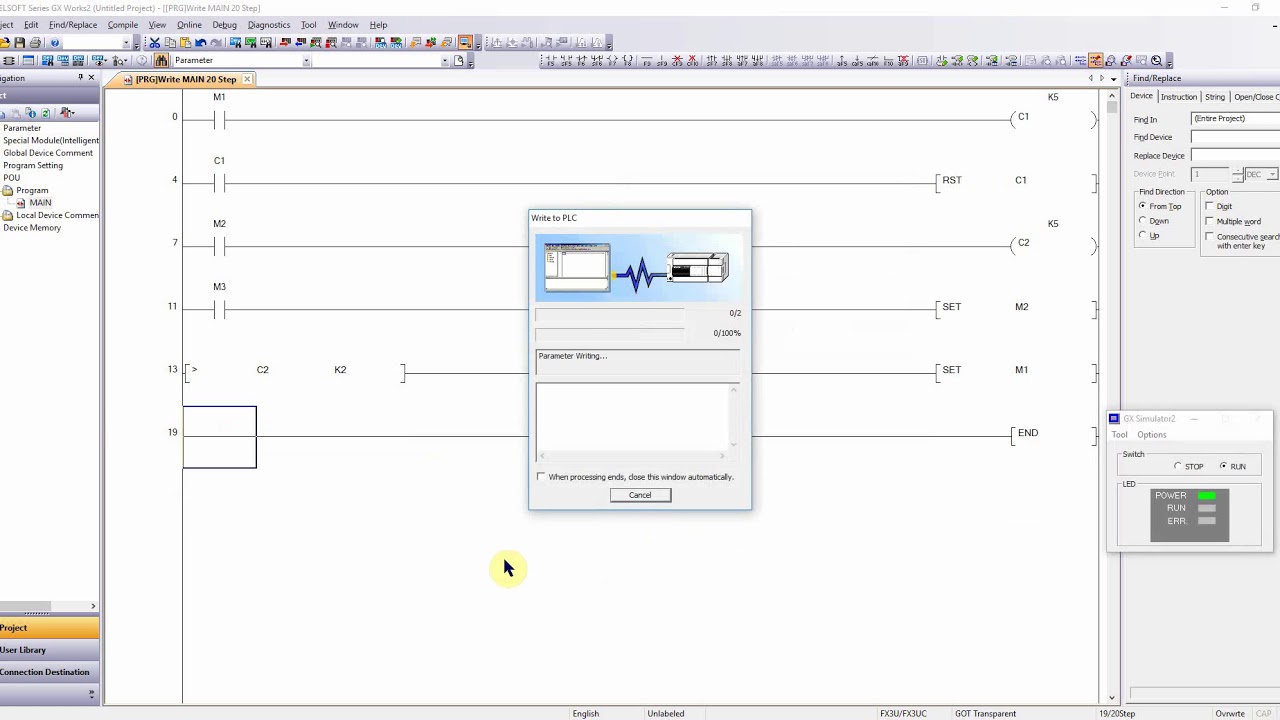Open the Parameter dropdown in toolbar
The image size is (1280, 720).
[306, 60]
